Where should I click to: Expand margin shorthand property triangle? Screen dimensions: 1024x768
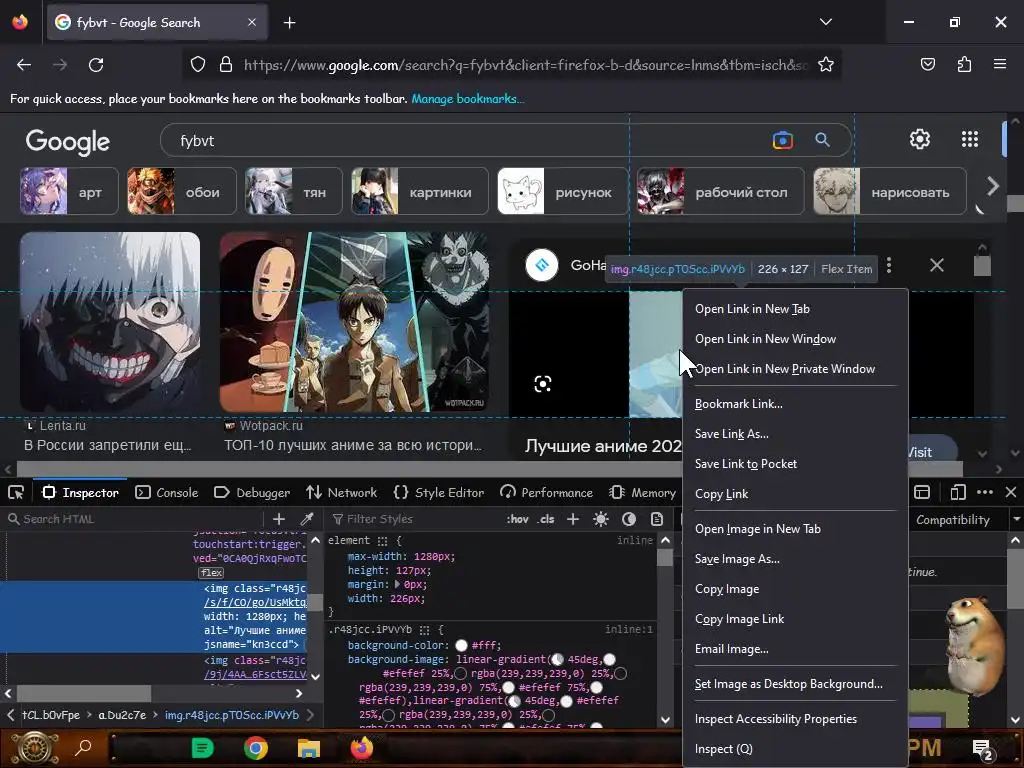(x=398, y=584)
